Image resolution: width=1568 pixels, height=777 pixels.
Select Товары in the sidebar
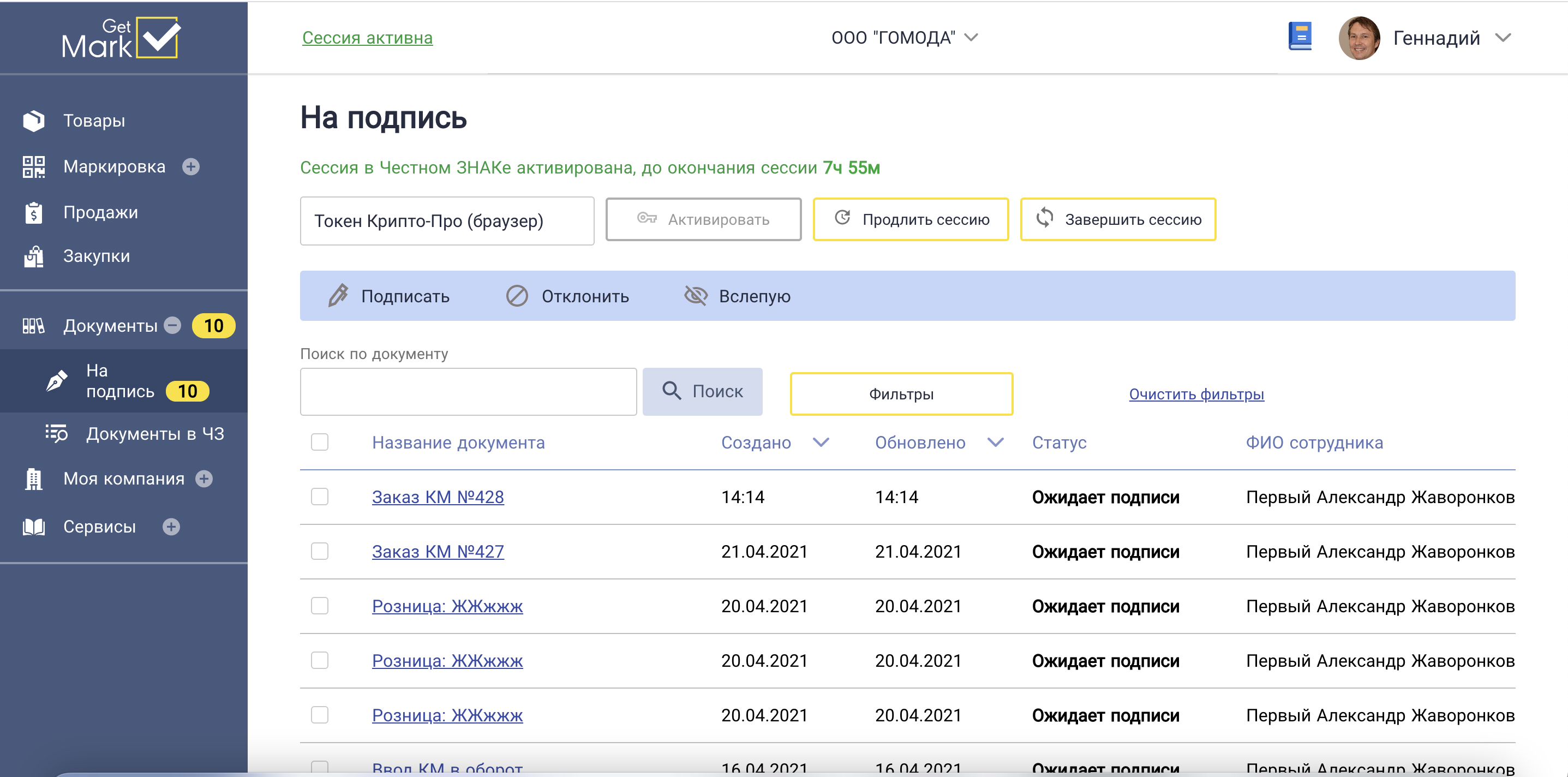(x=94, y=121)
